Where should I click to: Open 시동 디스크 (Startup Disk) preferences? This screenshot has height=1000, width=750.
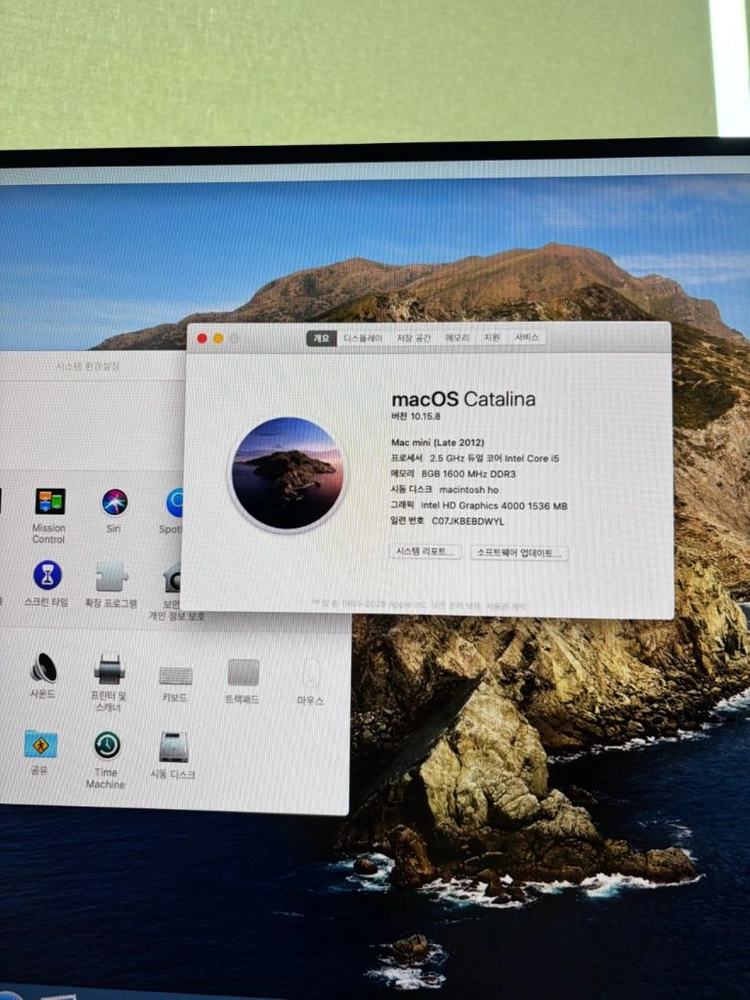173,747
